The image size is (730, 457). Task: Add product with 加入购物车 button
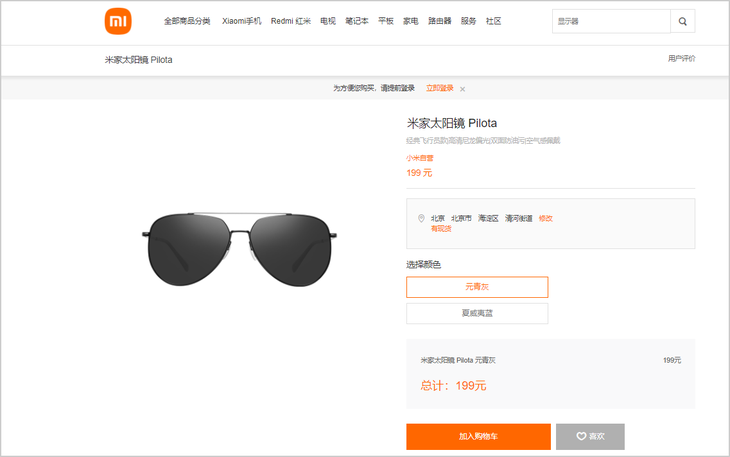pyautogui.click(x=478, y=436)
